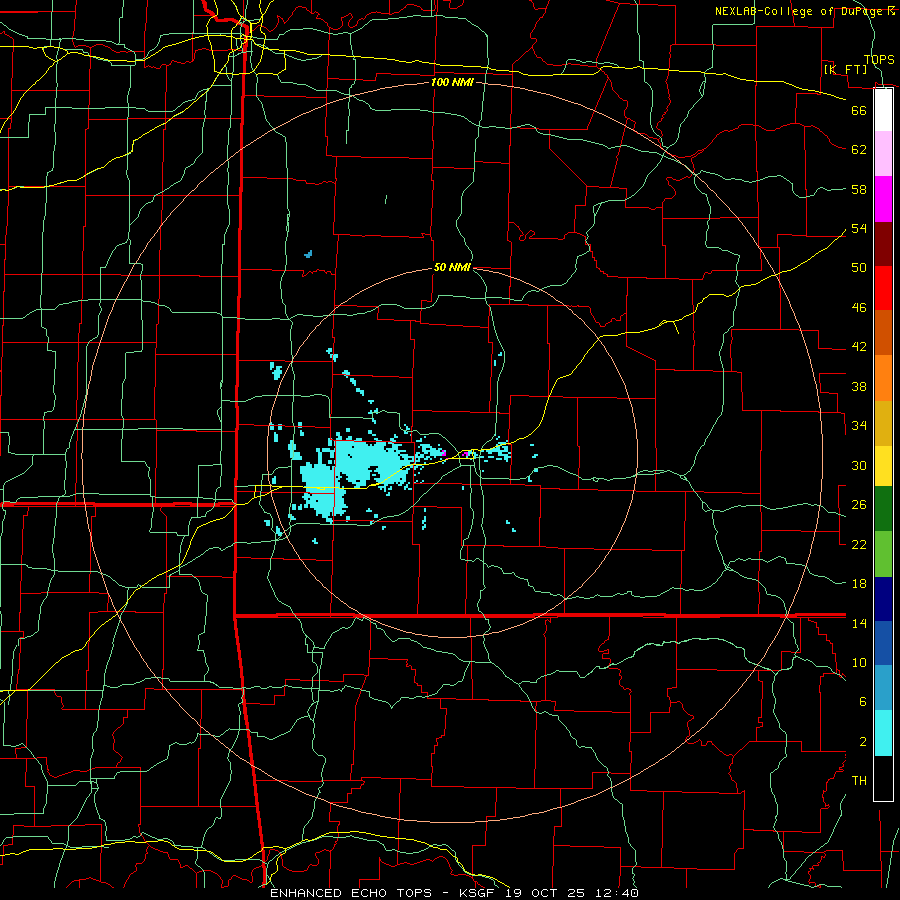Click the 66 legend value
Image resolution: width=900 pixels, height=900 pixels.
pos(859,110)
